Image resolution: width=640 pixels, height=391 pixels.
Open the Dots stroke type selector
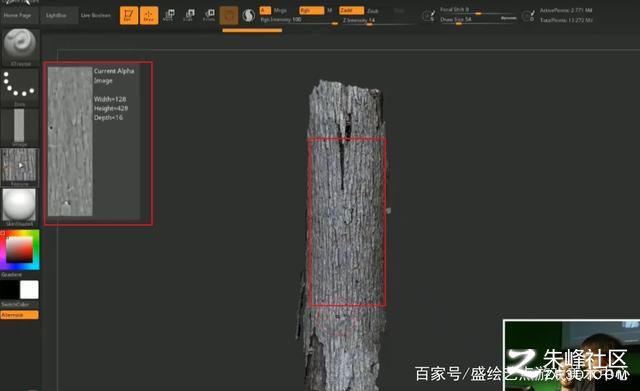click(x=20, y=87)
